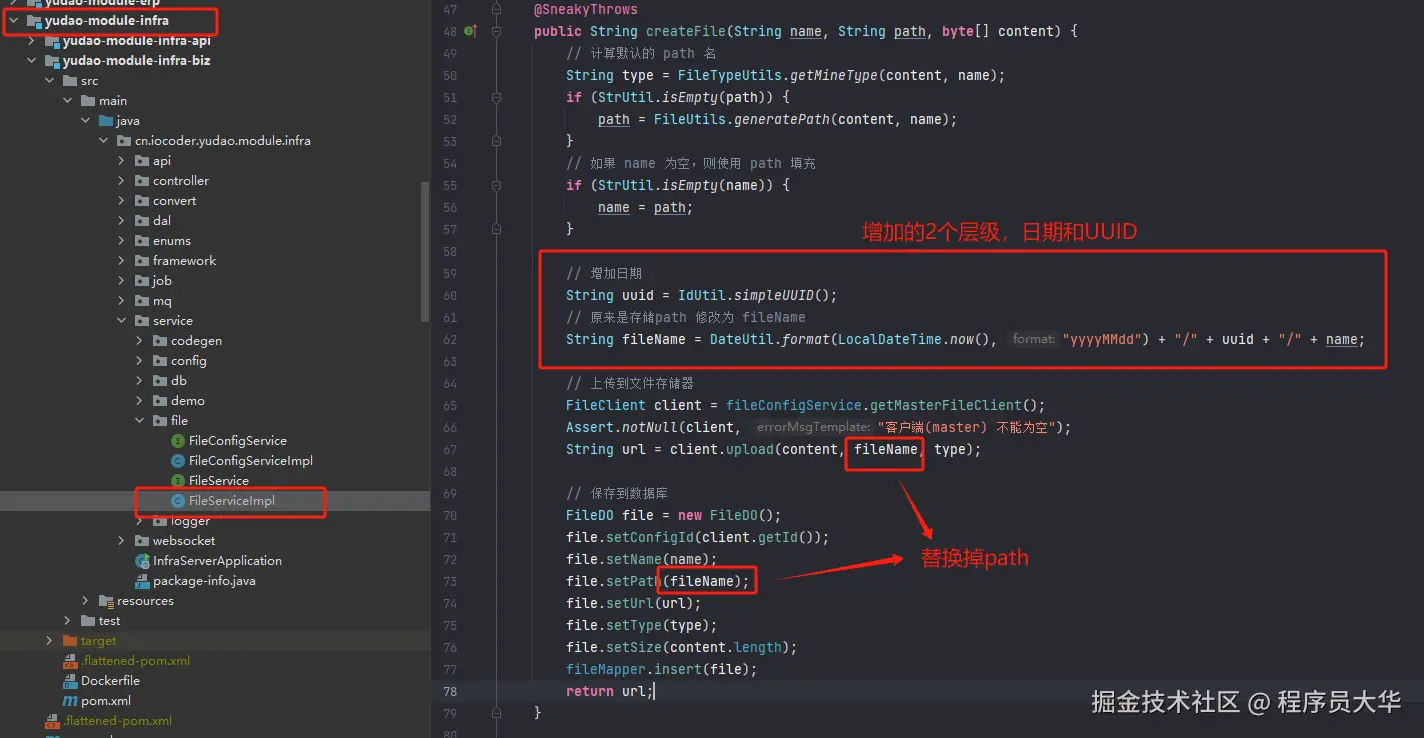1424x738 pixels.
Task: Click the orange target folder icon
Action: tap(70, 641)
